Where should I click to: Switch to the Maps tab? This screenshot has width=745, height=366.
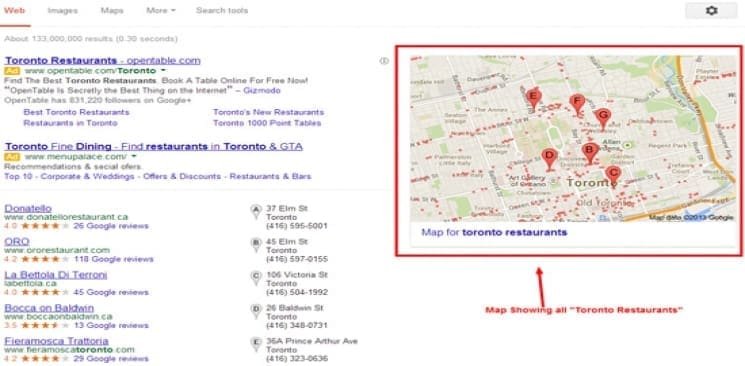pos(112,10)
